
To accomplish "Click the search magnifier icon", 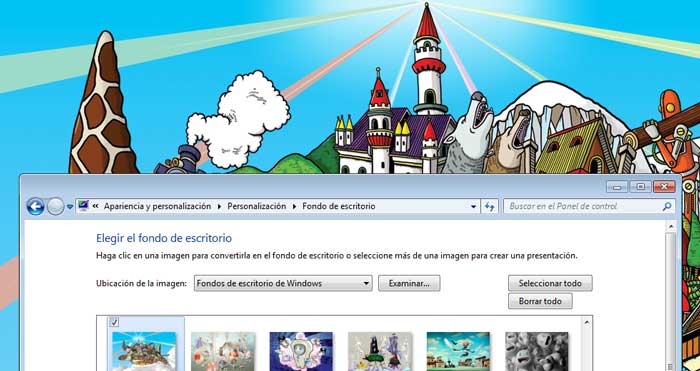I will pyautogui.click(x=667, y=206).
